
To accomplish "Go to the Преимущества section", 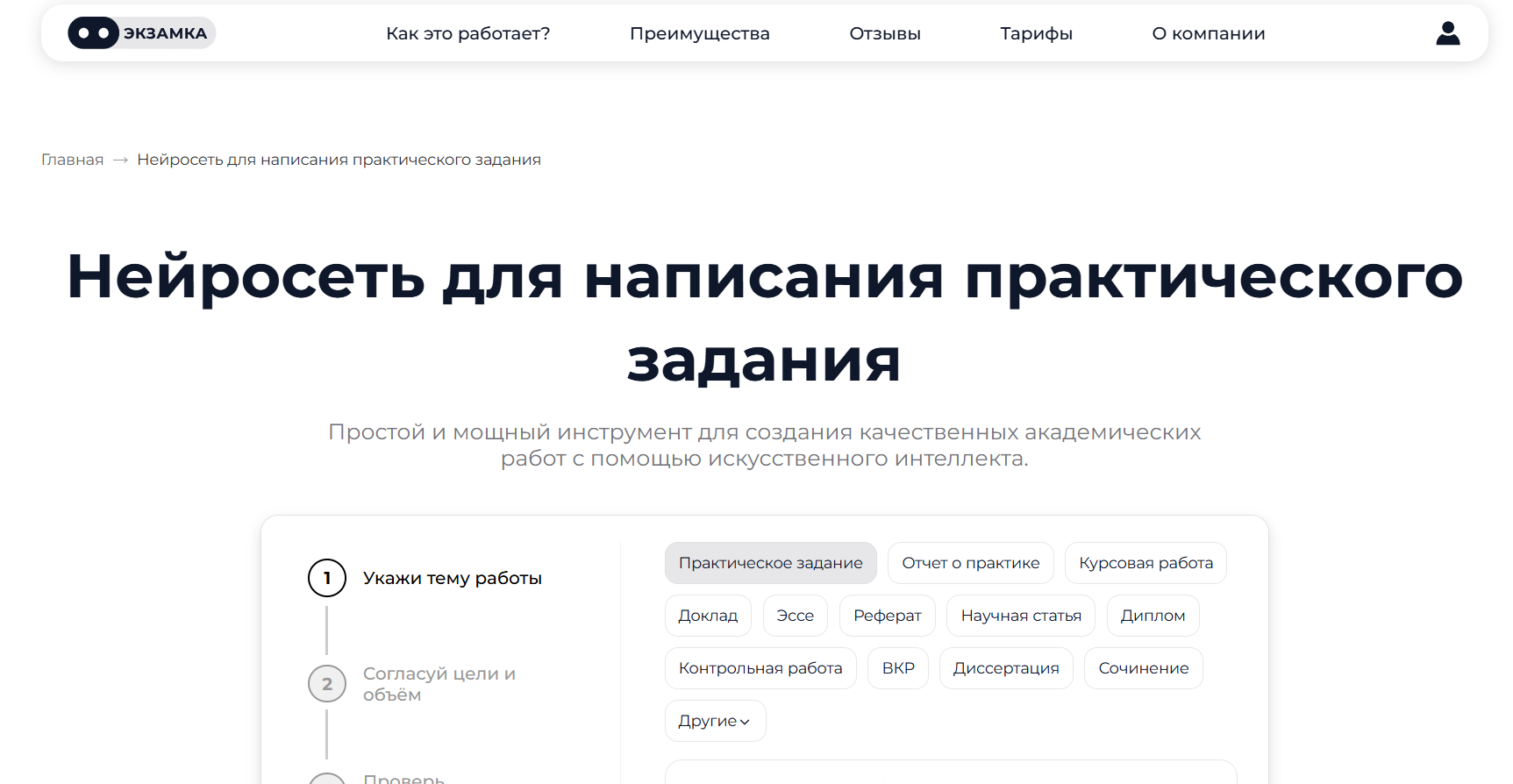I will 699,33.
